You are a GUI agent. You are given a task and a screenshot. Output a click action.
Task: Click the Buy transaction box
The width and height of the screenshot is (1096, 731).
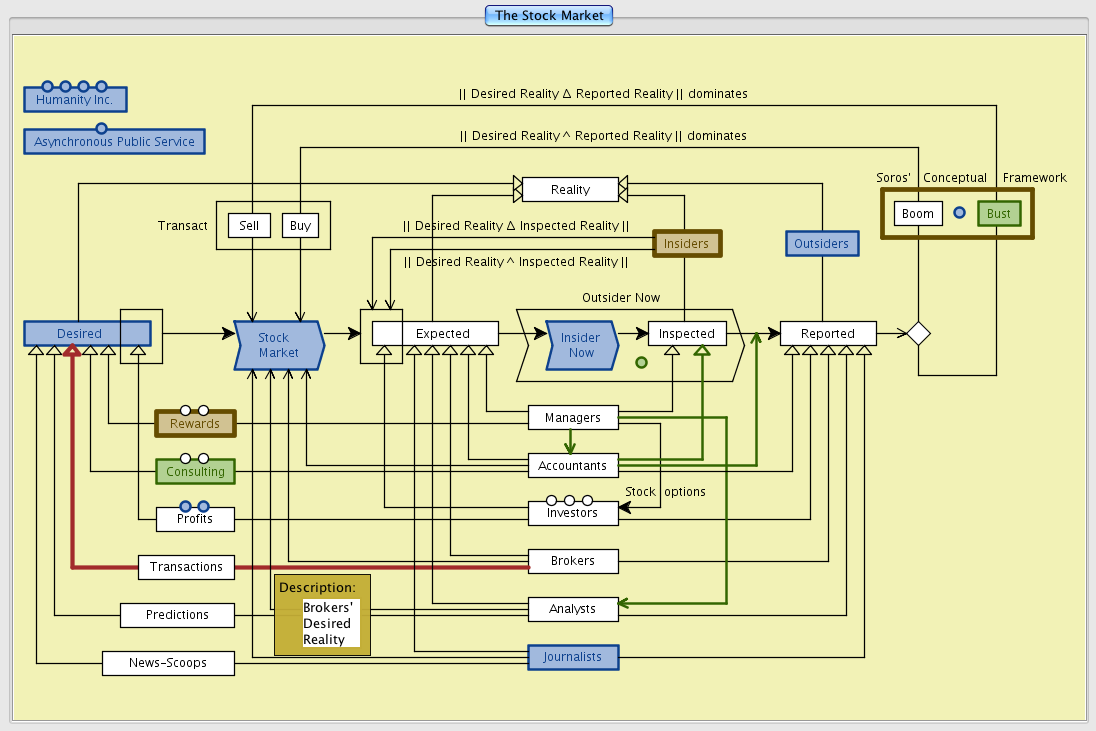coord(300,226)
